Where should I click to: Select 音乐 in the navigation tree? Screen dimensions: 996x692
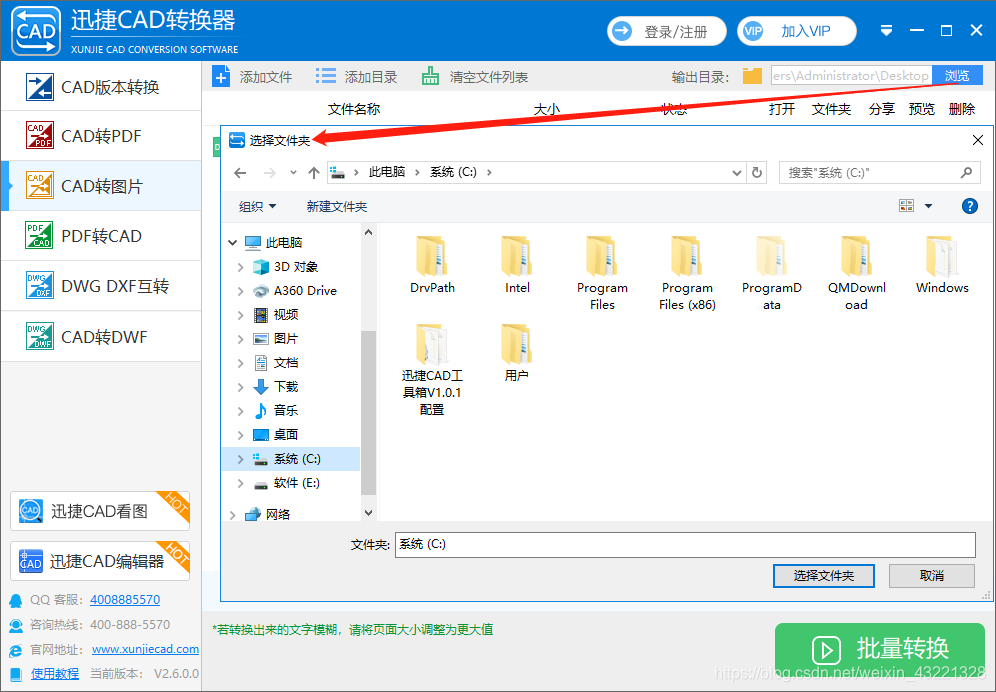tap(286, 410)
